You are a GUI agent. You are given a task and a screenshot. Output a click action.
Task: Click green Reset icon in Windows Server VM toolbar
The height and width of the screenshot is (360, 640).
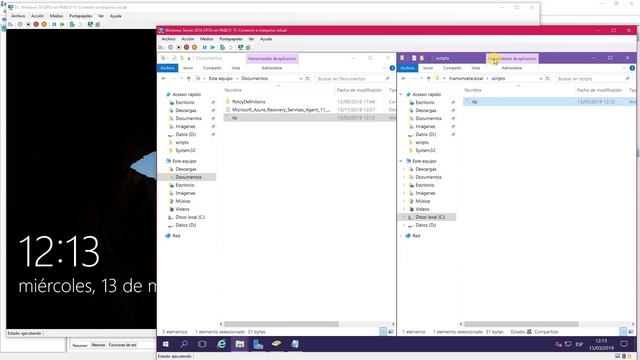pos(212,47)
